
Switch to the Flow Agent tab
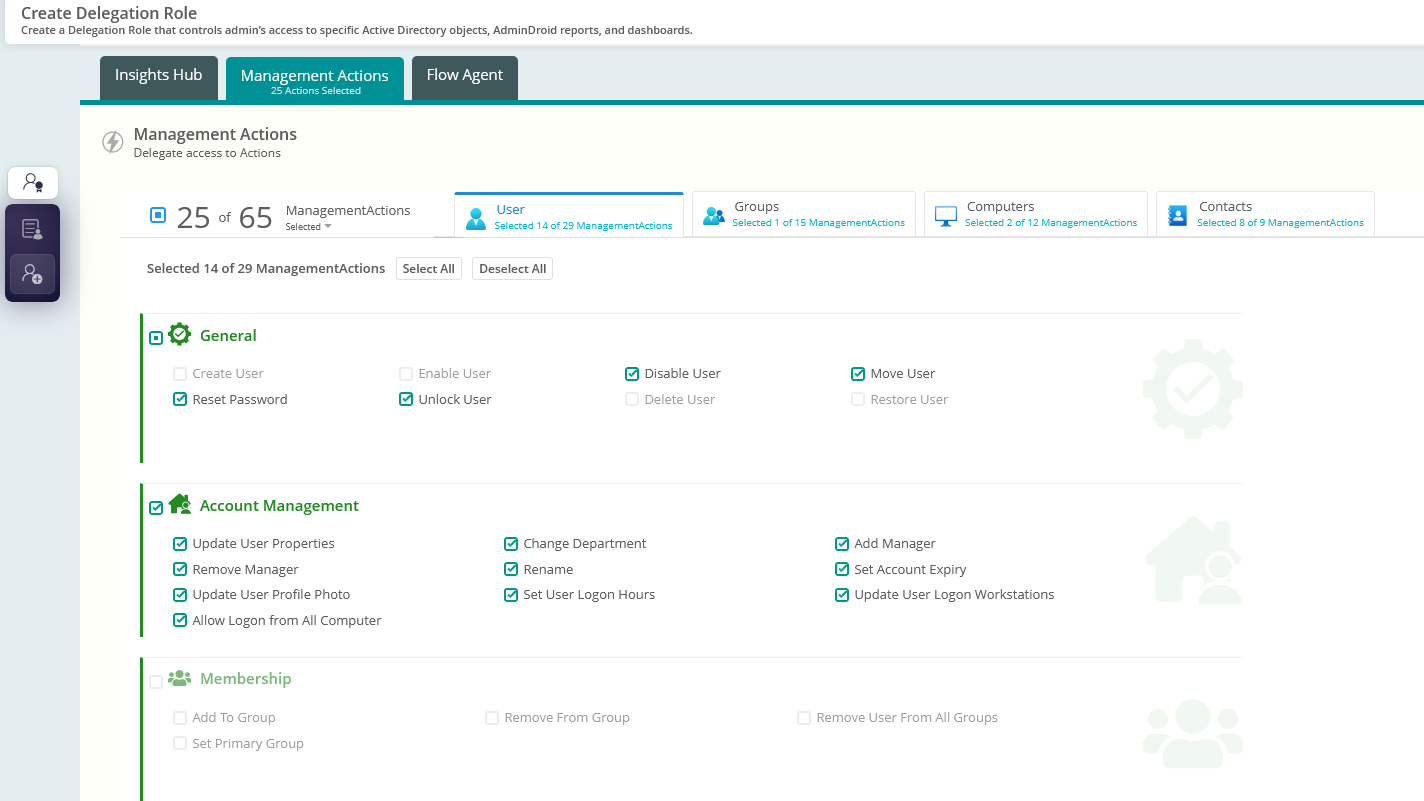pyautogui.click(x=464, y=74)
